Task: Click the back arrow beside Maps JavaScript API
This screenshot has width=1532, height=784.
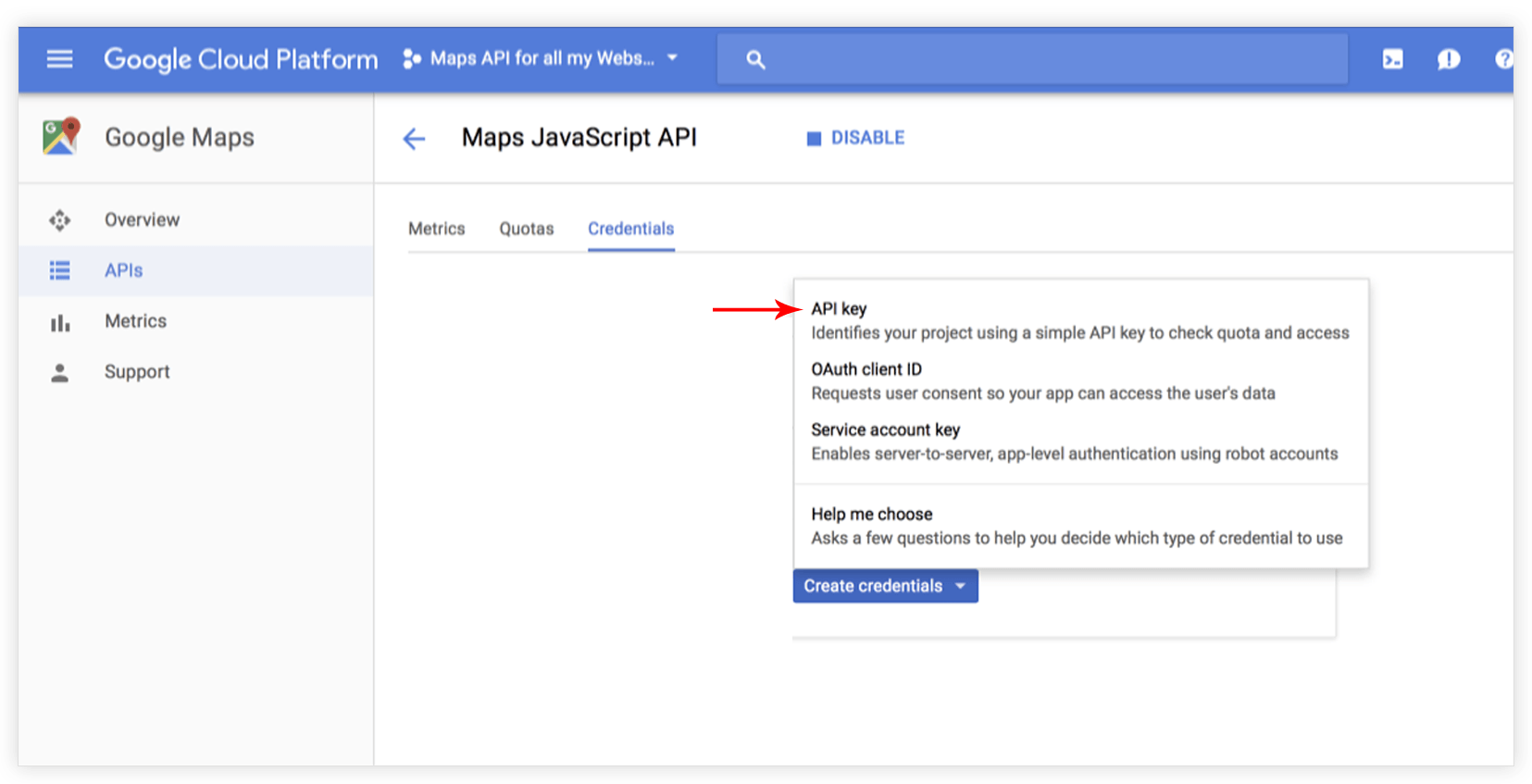Action: (414, 139)
